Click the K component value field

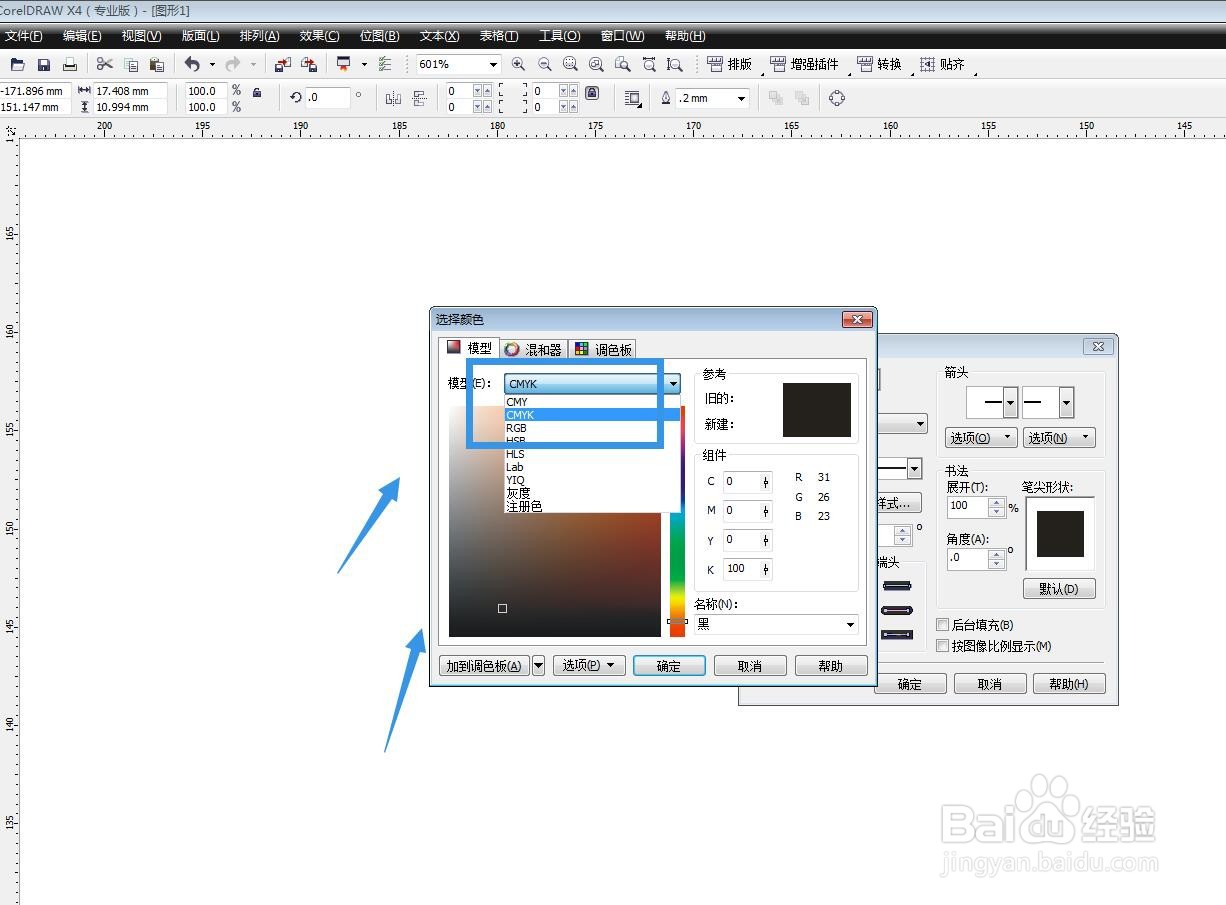[x=741, y=569]
